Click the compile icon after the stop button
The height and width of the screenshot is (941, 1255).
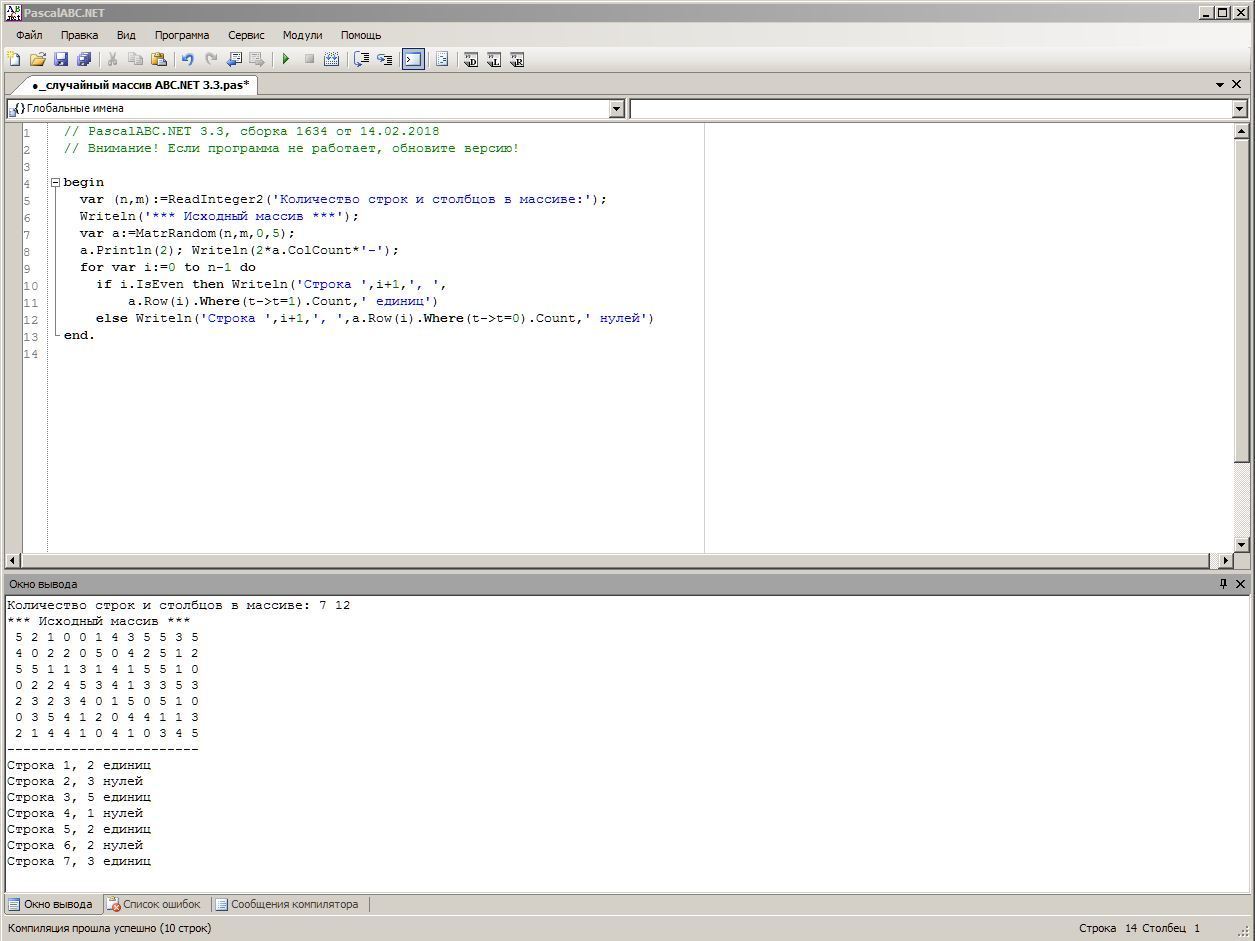coord(332,60)
